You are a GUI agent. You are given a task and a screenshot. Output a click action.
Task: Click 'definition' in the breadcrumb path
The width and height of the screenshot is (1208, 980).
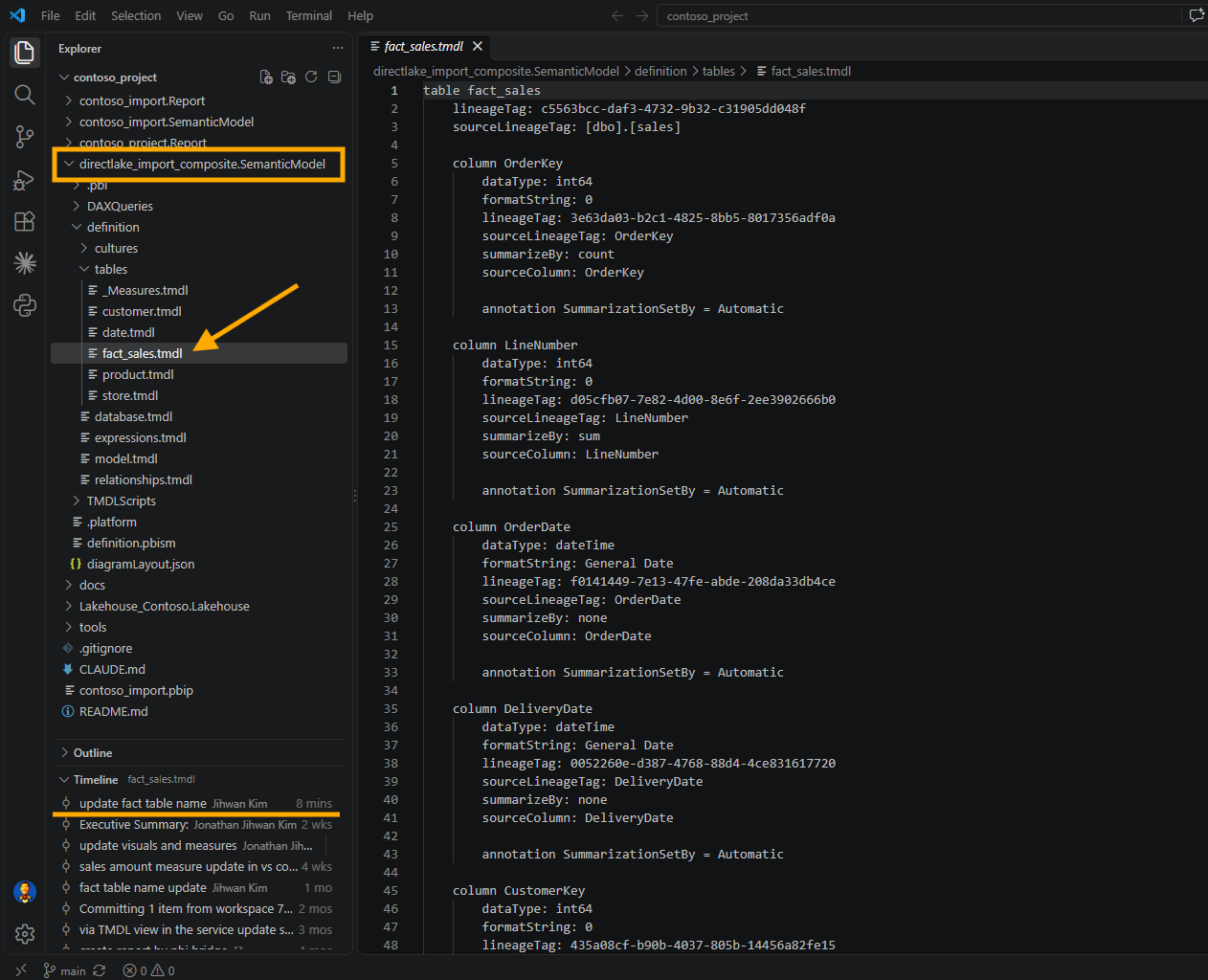coord(660,71)
